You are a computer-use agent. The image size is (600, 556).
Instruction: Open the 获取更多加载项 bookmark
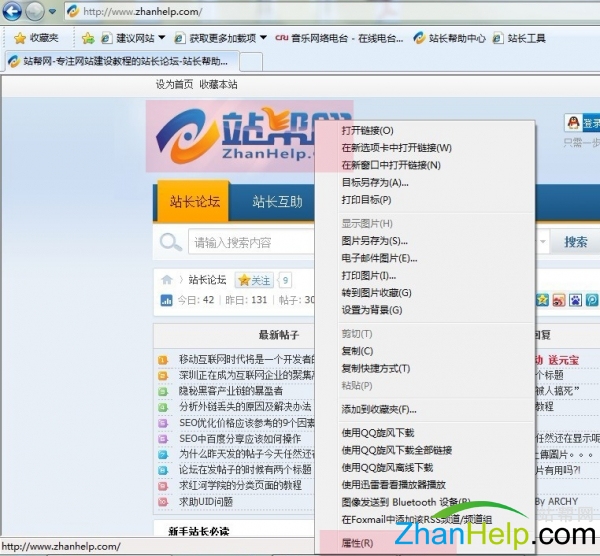tap(215, 38)
